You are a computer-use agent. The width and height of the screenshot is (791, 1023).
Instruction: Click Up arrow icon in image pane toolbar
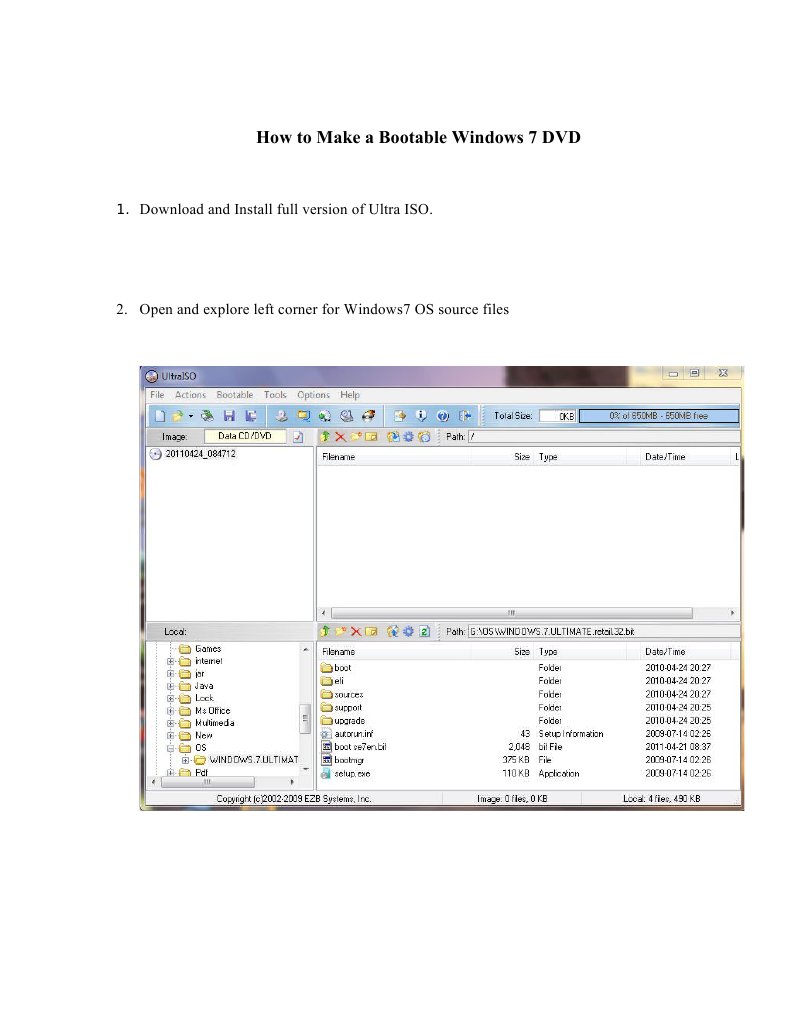[325, 436]
